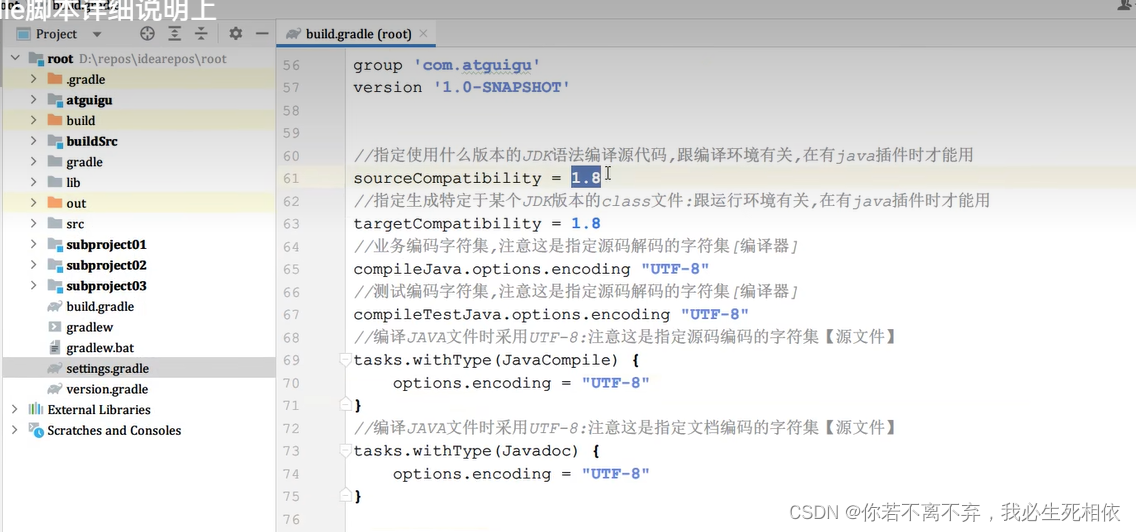Viewport: 1136px width, 532px height.
Task: Click the locate/select opened file target icon
Action: 148,33
